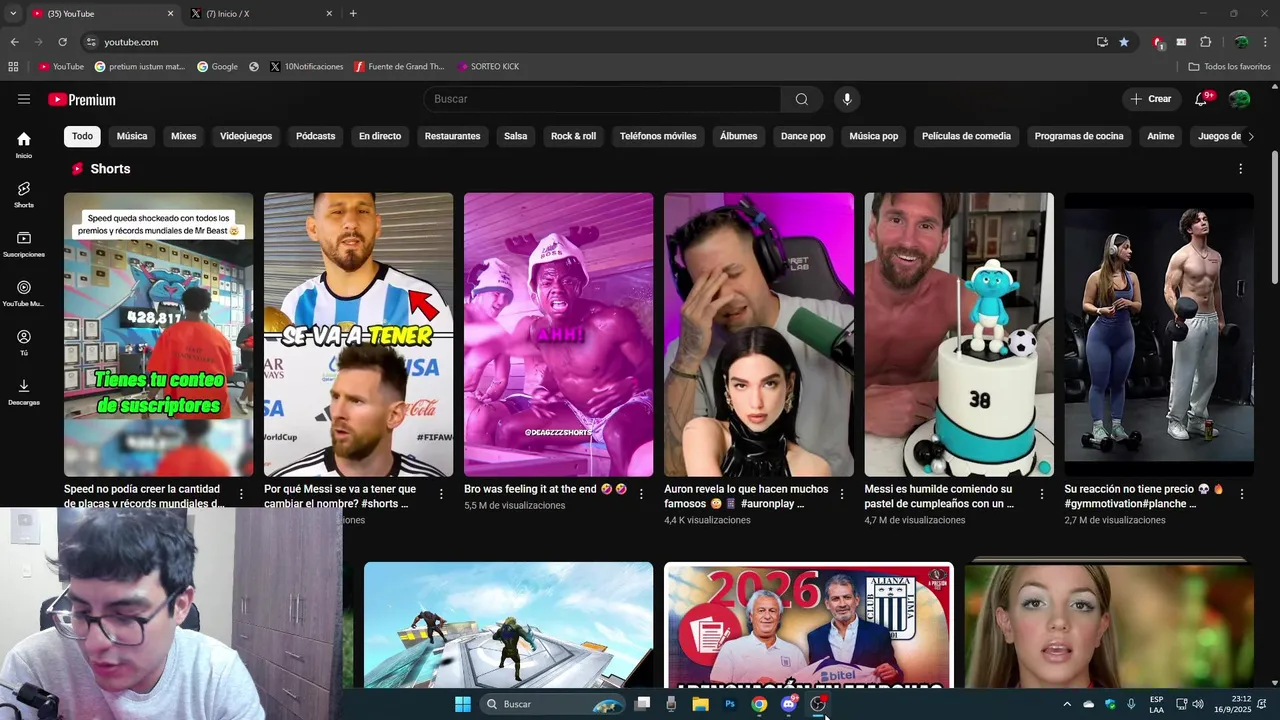Select the Videojuegos filter chip
1280x720 pixels.
246,136
